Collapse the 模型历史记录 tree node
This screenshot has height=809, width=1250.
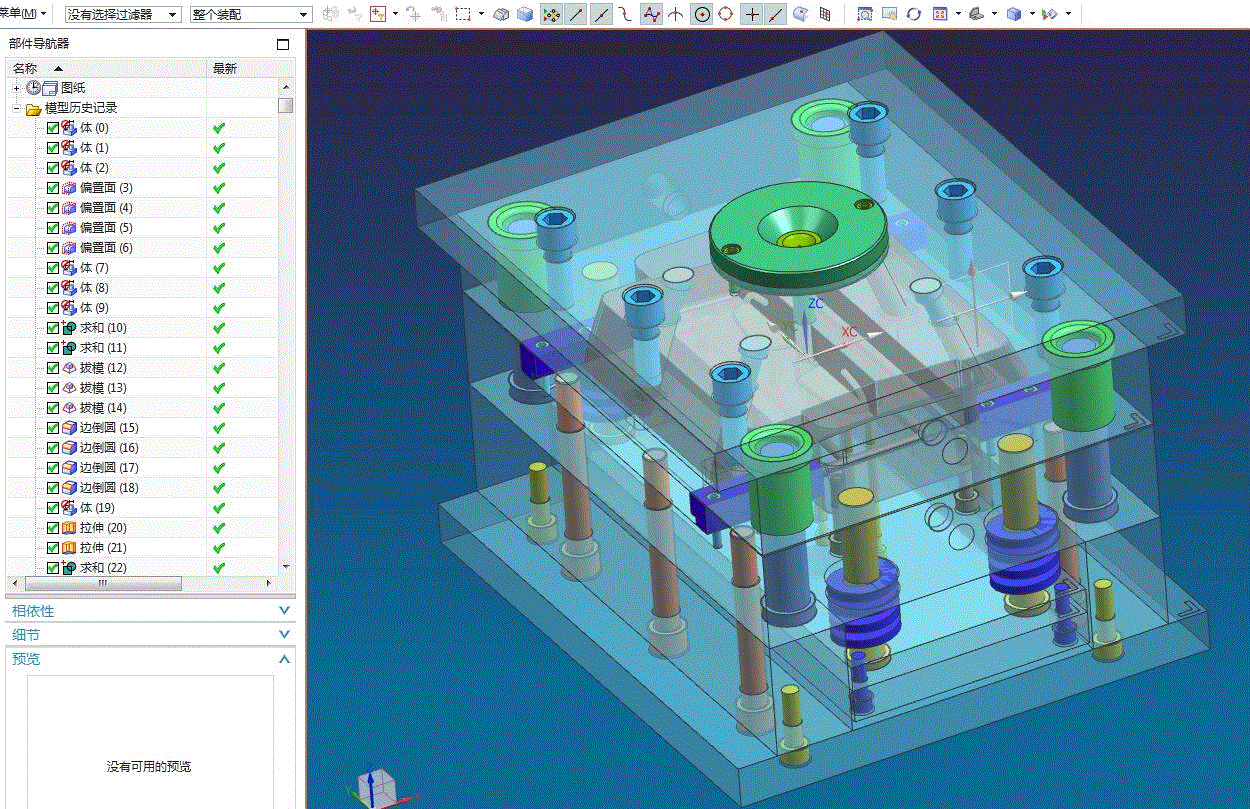click(x=17, y=108)
